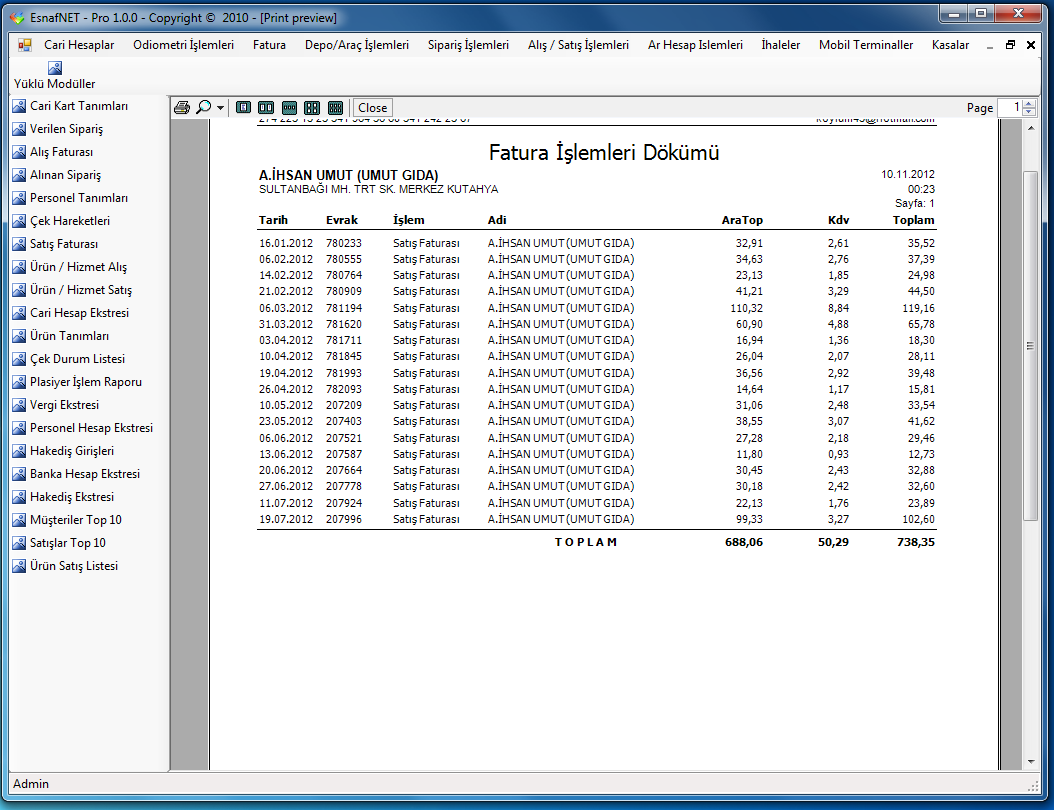The width and height of the screenshot is (1054, 810).
Task: Open the Ar Hesap Islemleri menu
Action: point(695,45)
